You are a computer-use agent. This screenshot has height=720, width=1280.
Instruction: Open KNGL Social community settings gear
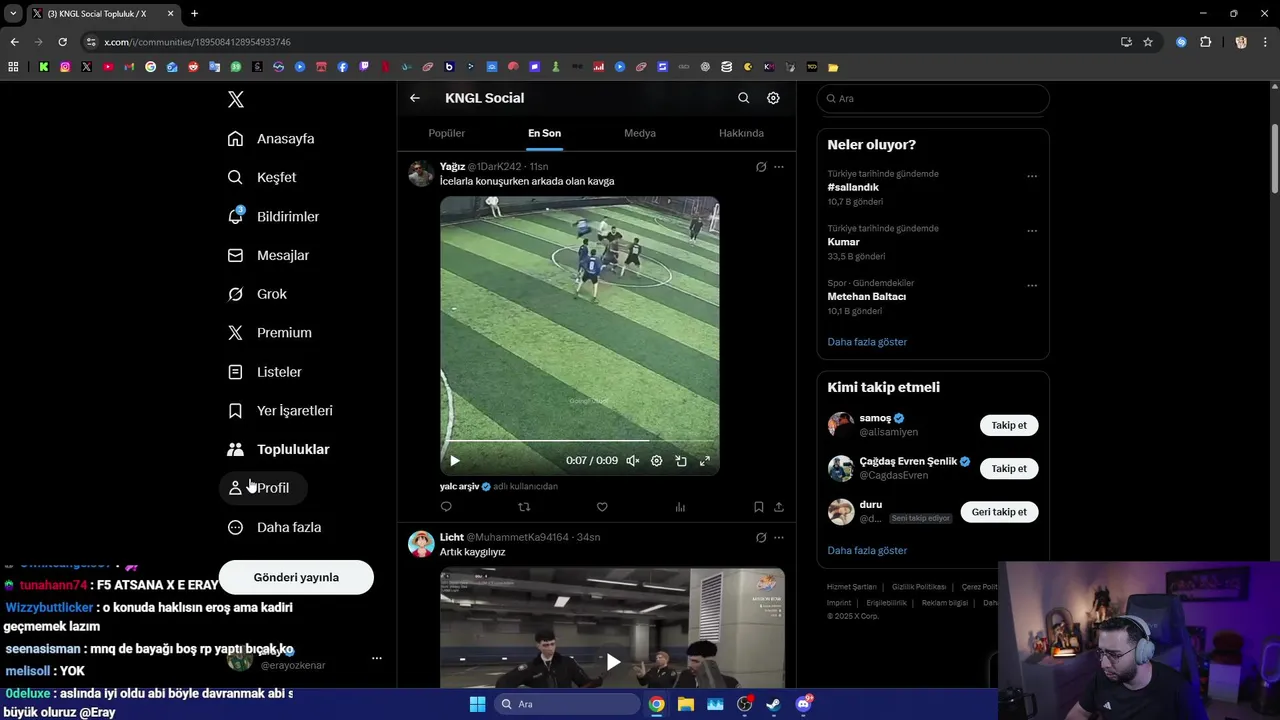tap(773, 98)
